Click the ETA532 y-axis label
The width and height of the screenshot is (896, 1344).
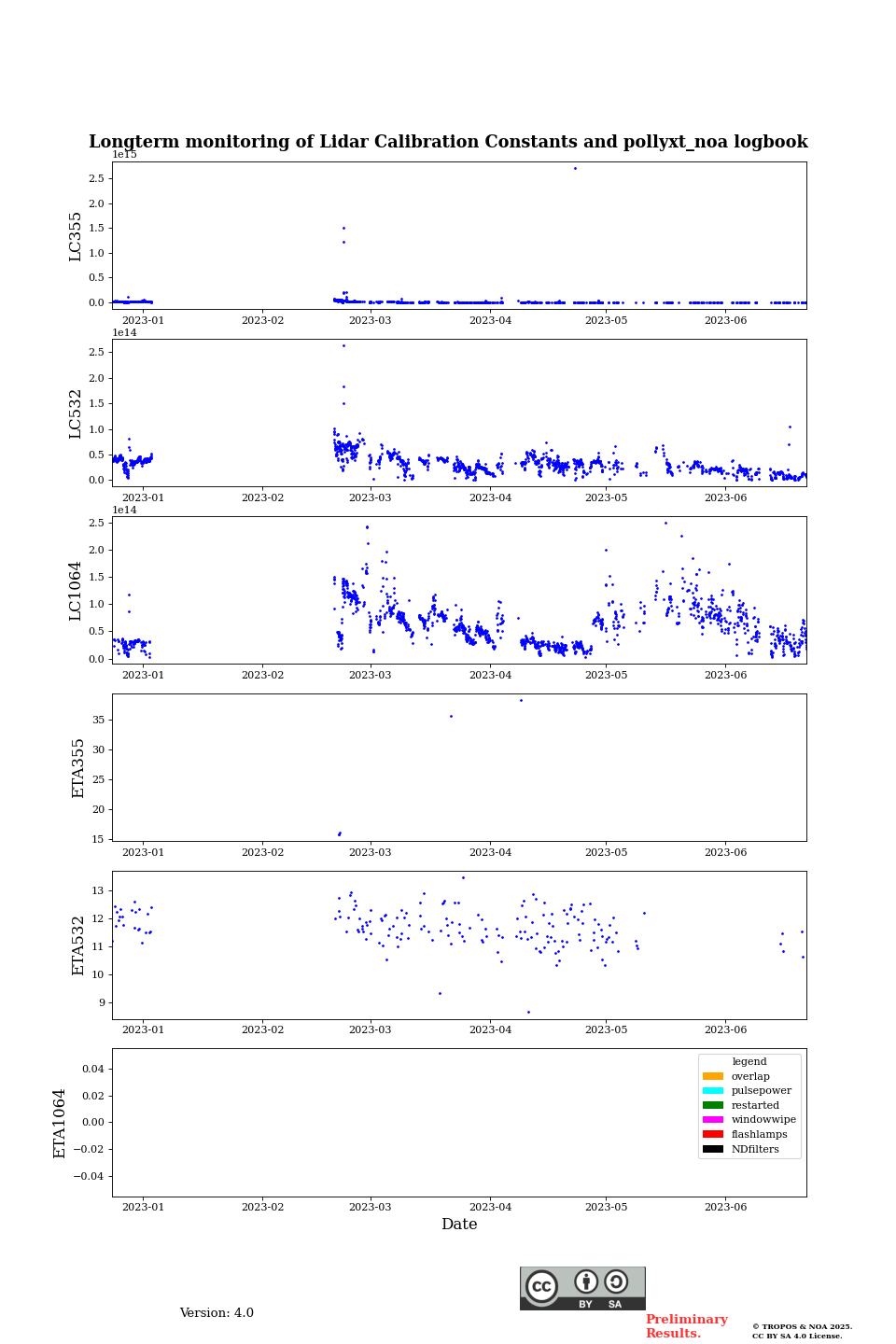(x=78, y=945)
